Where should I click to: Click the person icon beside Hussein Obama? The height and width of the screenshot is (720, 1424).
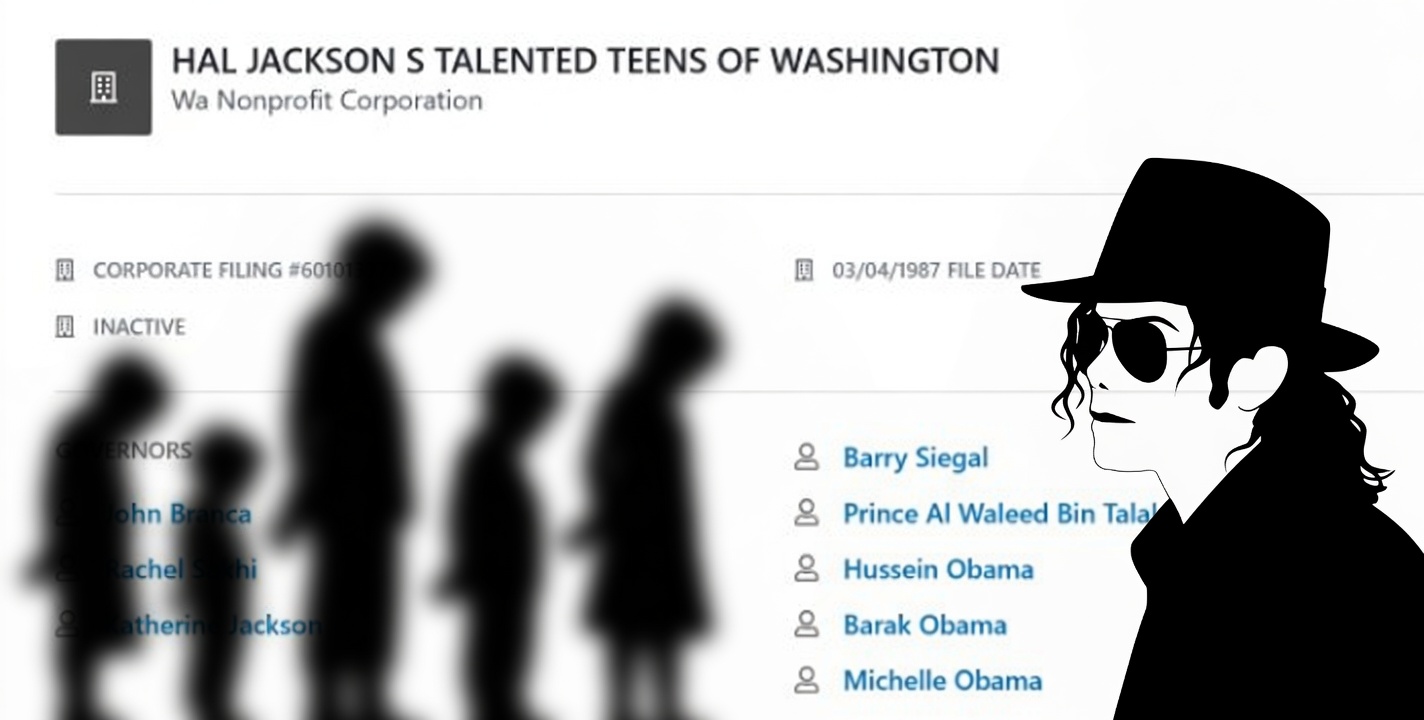806,569
